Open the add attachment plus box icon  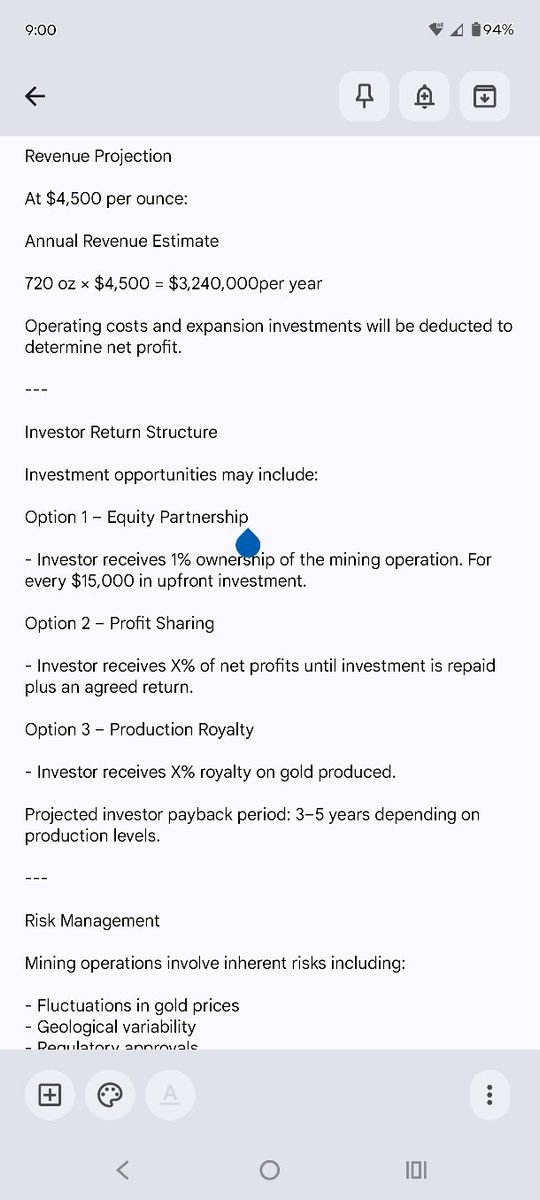(49, 1095)
